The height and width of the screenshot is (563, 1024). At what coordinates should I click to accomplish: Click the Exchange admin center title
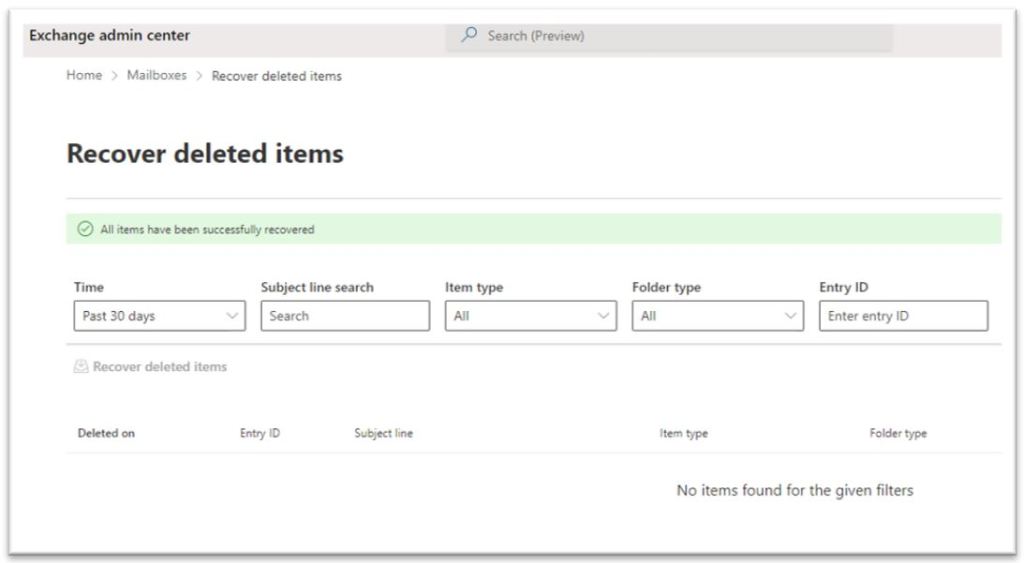click(110, 35)
